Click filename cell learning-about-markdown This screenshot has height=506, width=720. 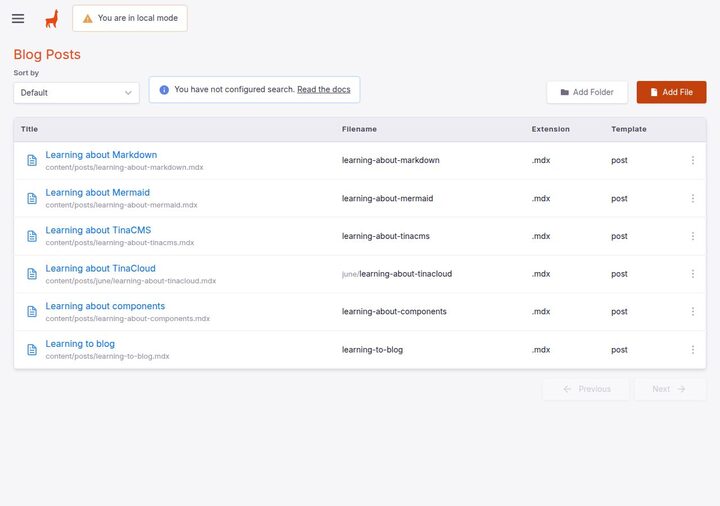[391, 160]
